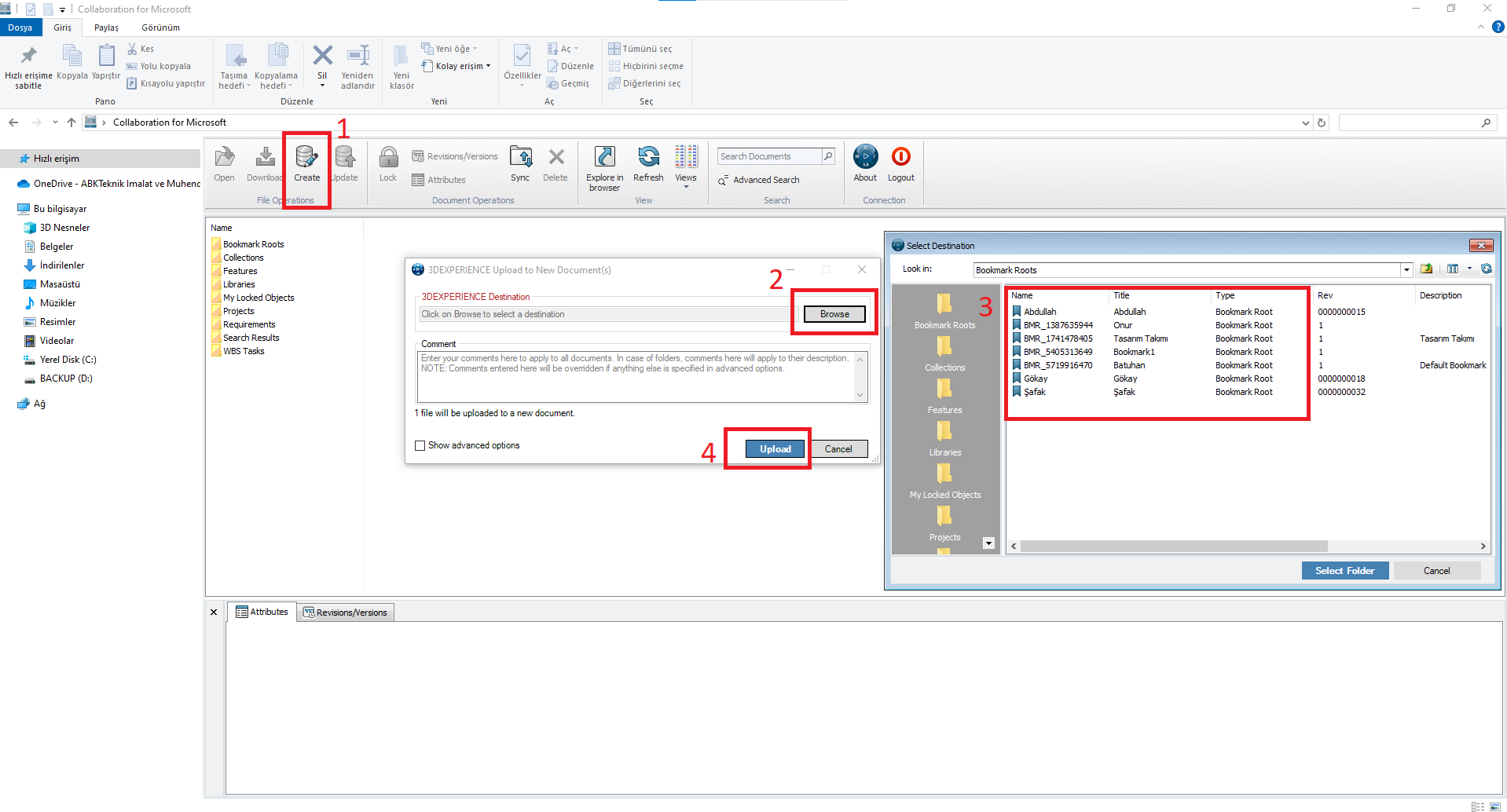Enable Show advanced options checkbox
This screenshot has height=812, width=1507.
point(420,445)
